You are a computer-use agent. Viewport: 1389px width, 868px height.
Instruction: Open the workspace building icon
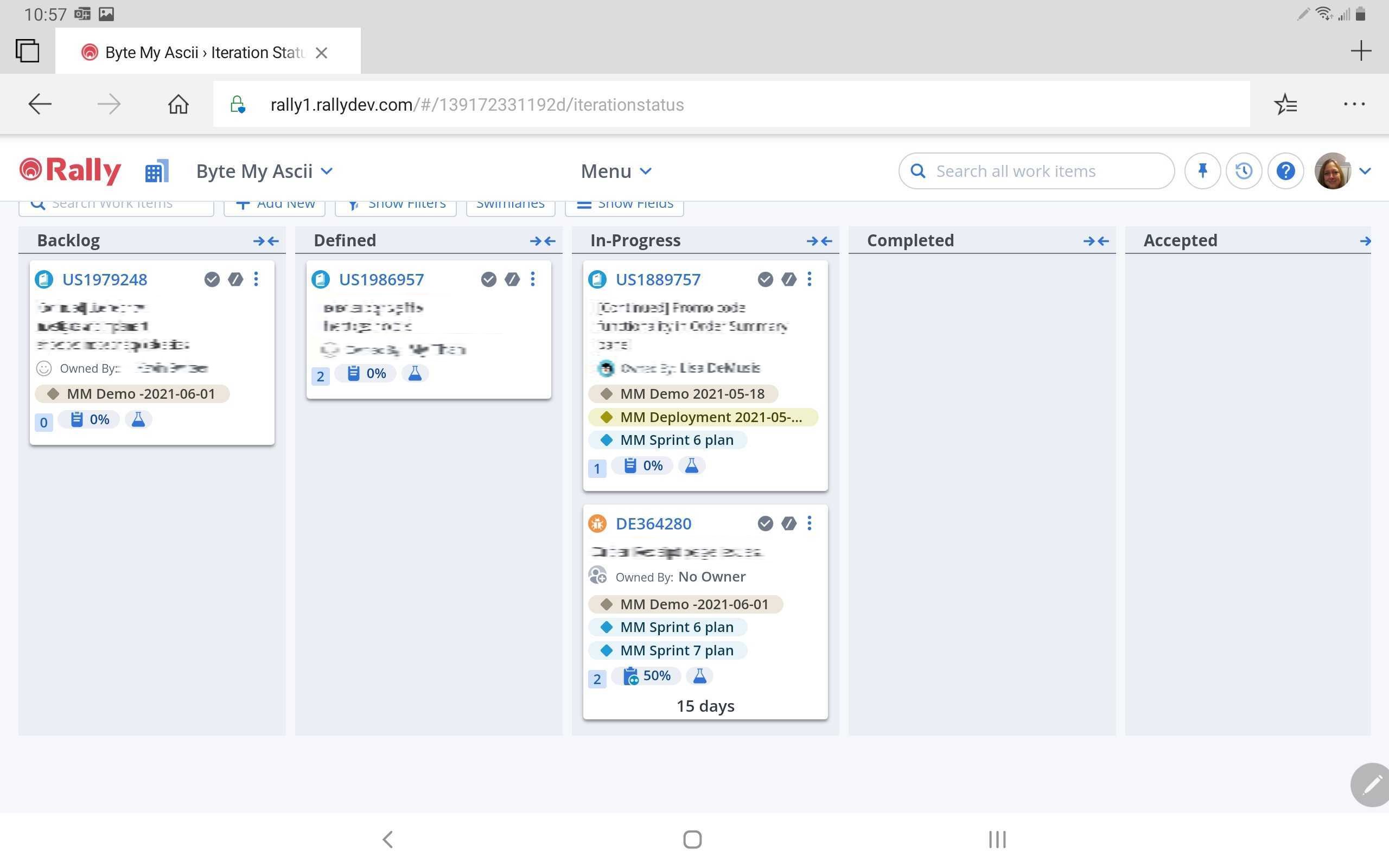click(x=157, y=171)
